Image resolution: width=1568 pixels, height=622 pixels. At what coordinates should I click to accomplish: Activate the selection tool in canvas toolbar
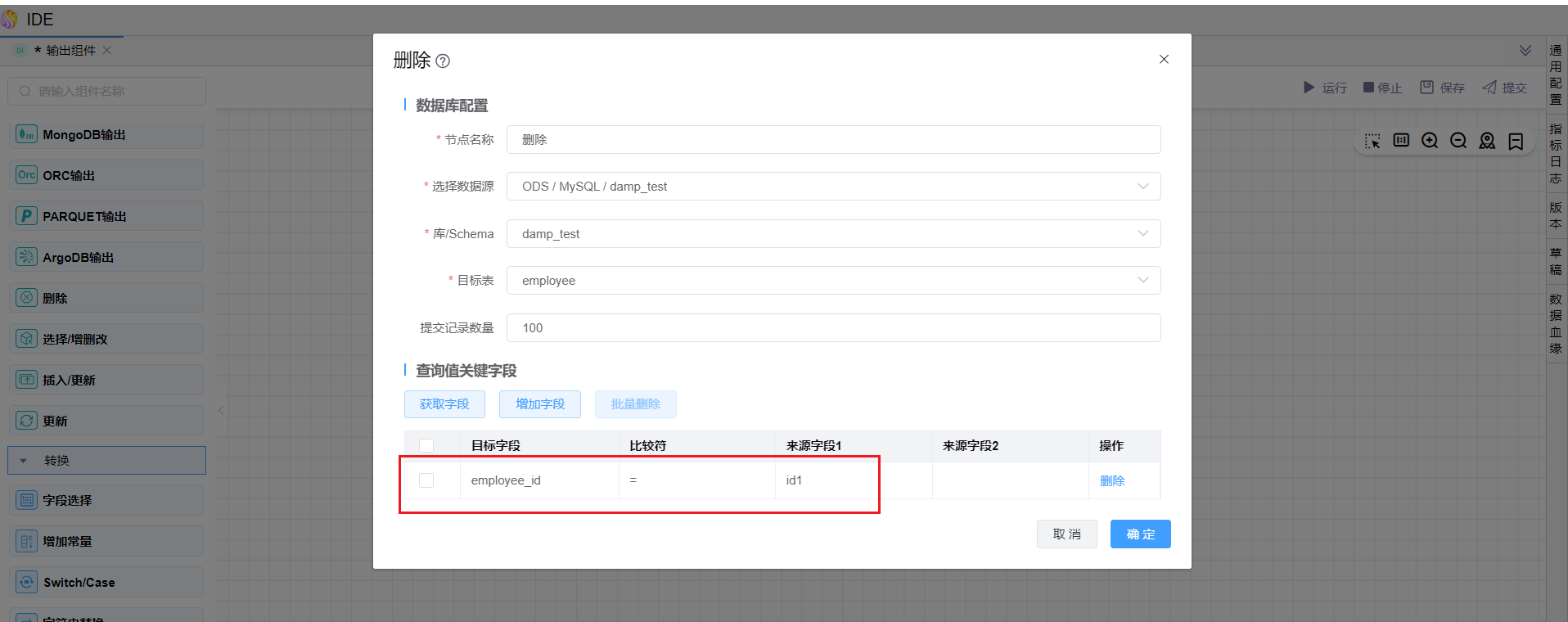[1372, 141]
